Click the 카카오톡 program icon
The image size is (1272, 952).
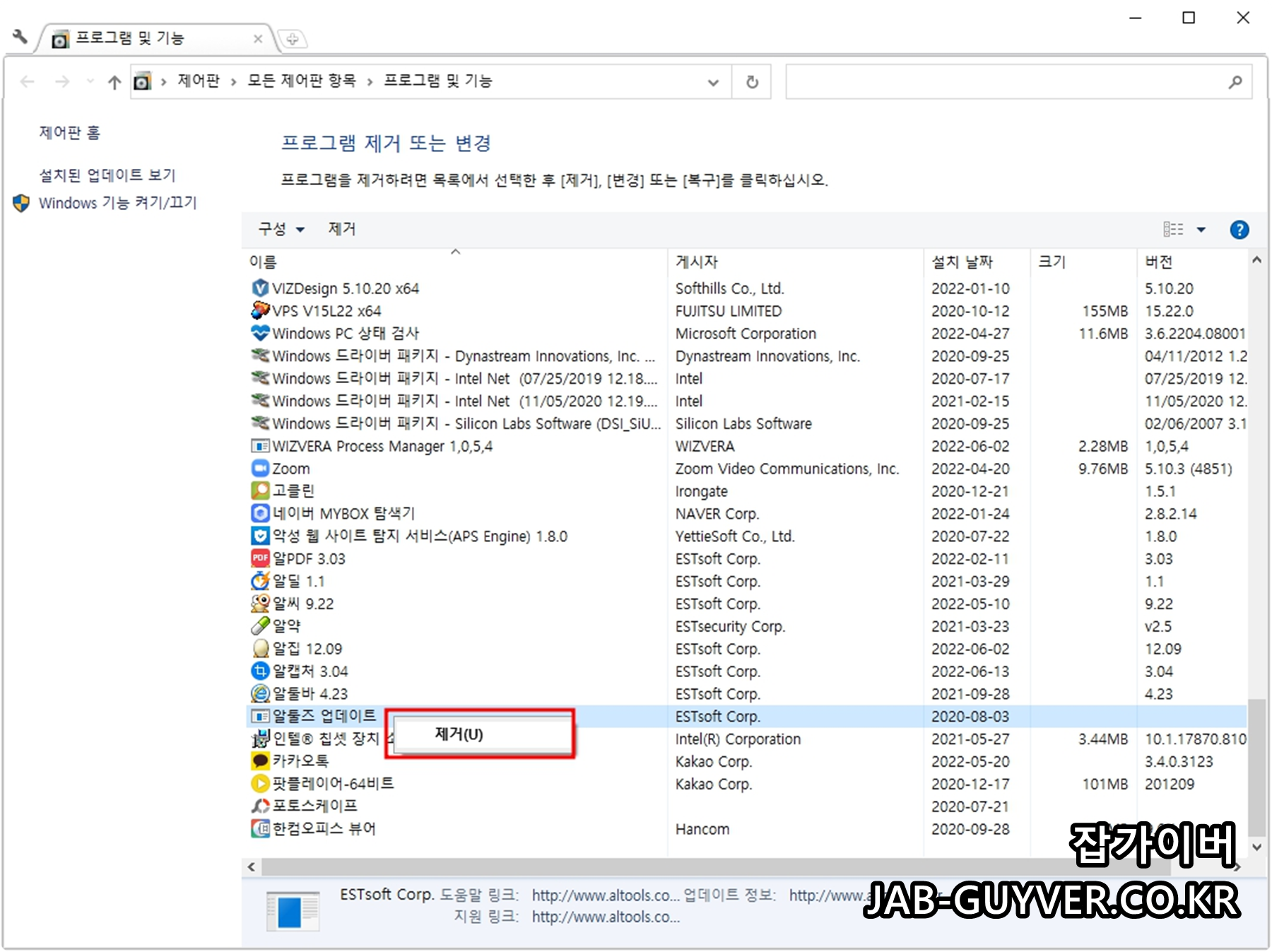[x=260, y=761]
